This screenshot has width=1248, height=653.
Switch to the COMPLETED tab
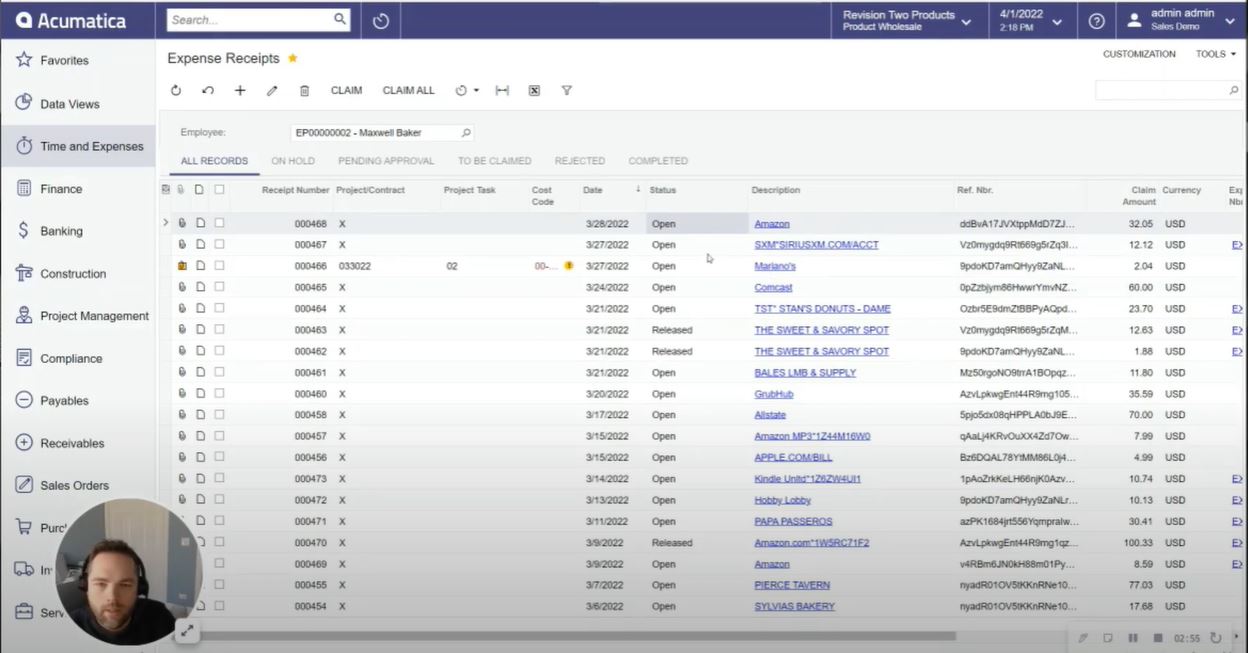tap(658, 161)
